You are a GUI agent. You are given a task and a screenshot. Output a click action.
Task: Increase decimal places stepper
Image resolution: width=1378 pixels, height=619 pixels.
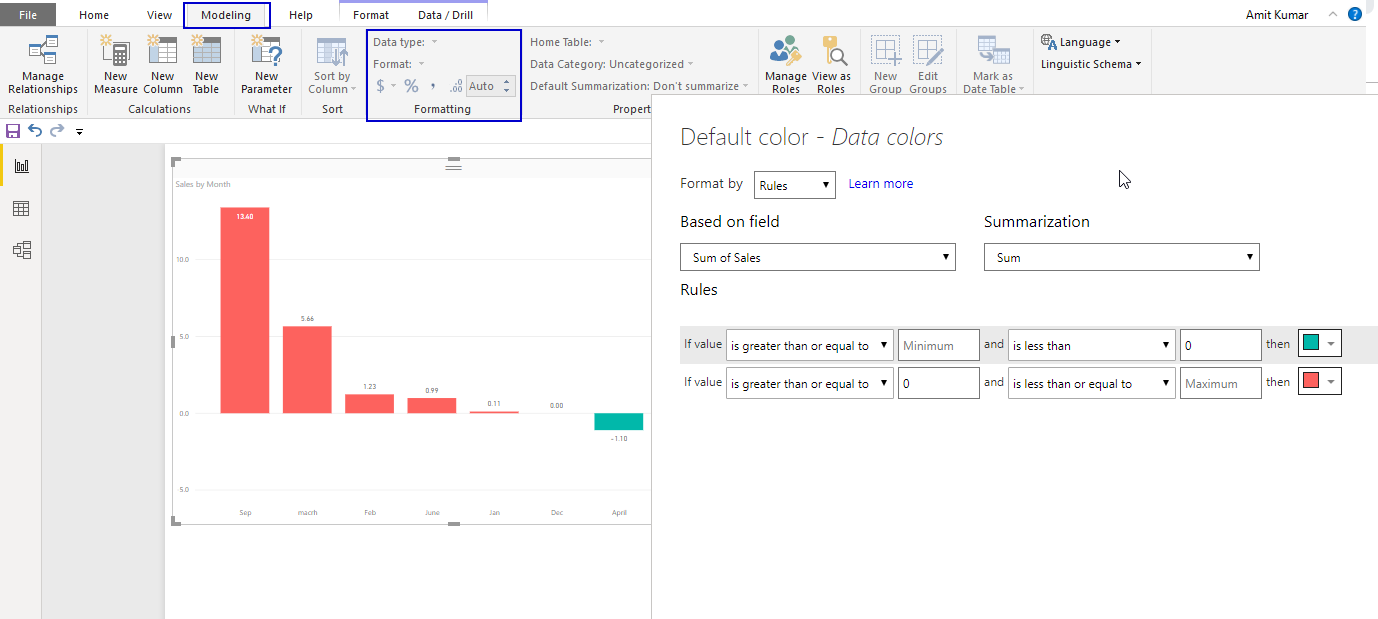[x=507, y=81]
